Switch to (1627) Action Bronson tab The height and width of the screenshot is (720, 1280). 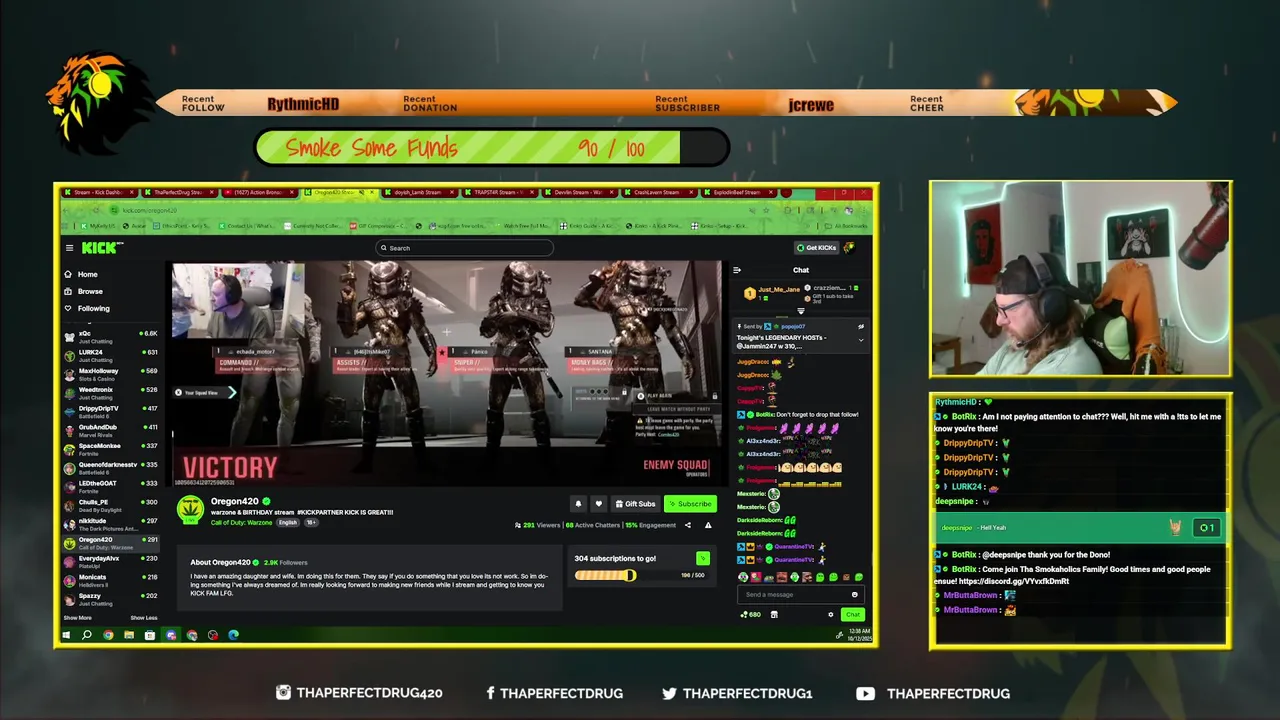(259, 192)
